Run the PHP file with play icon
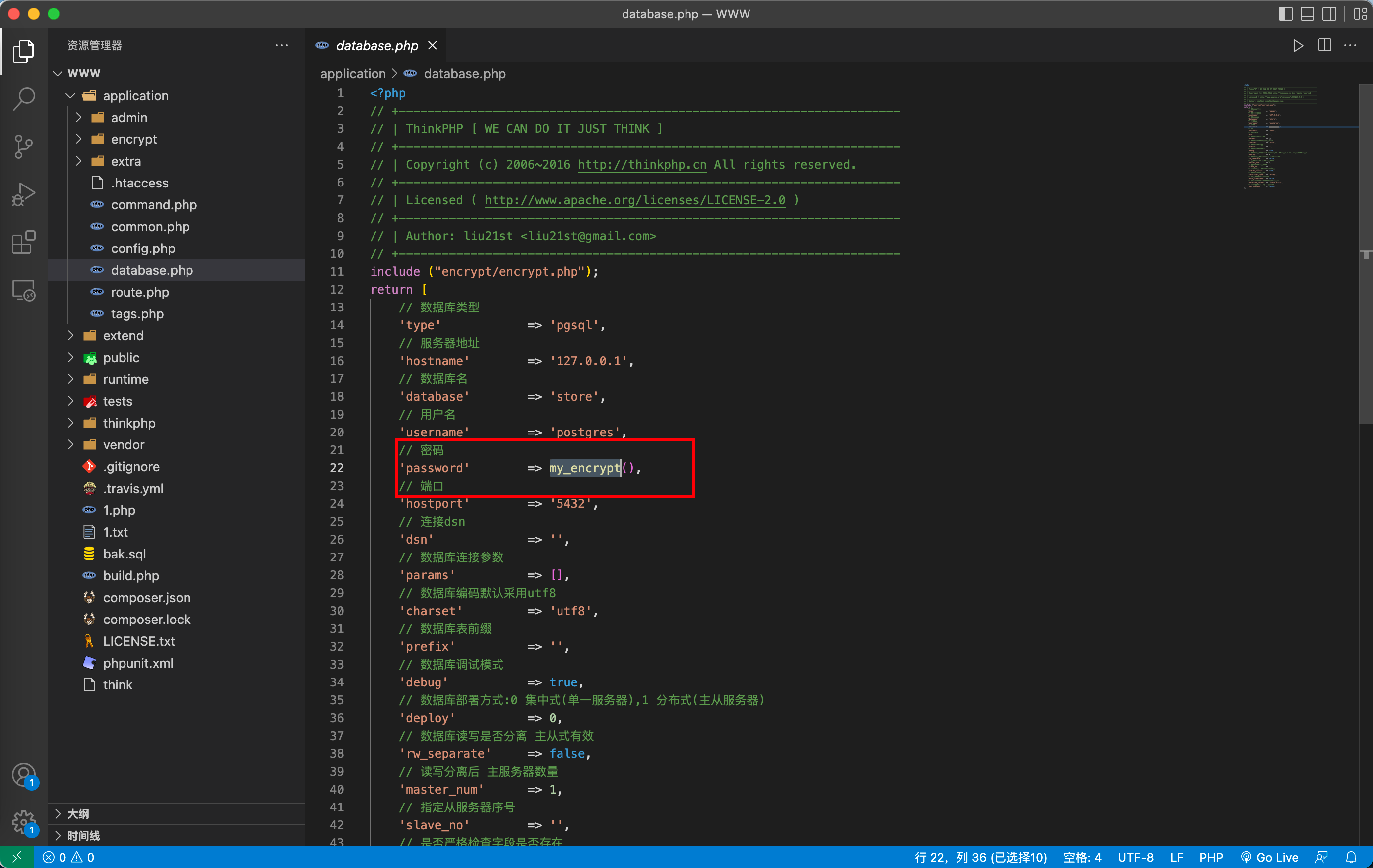1373x868 pixels. (1298, 45)
